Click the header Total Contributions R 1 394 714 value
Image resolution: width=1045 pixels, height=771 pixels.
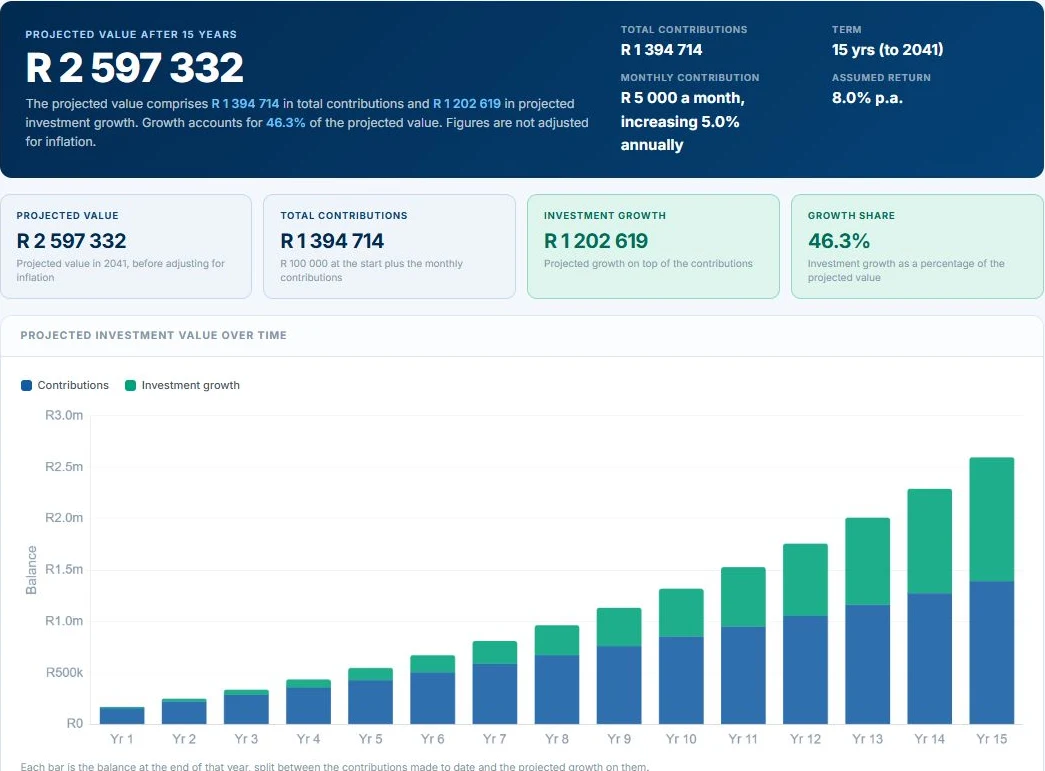pyautogui.click(x=661, y=49)
